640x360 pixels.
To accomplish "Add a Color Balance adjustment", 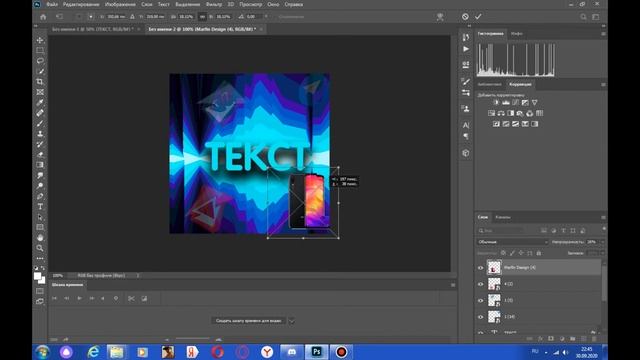I will point(501,113).
